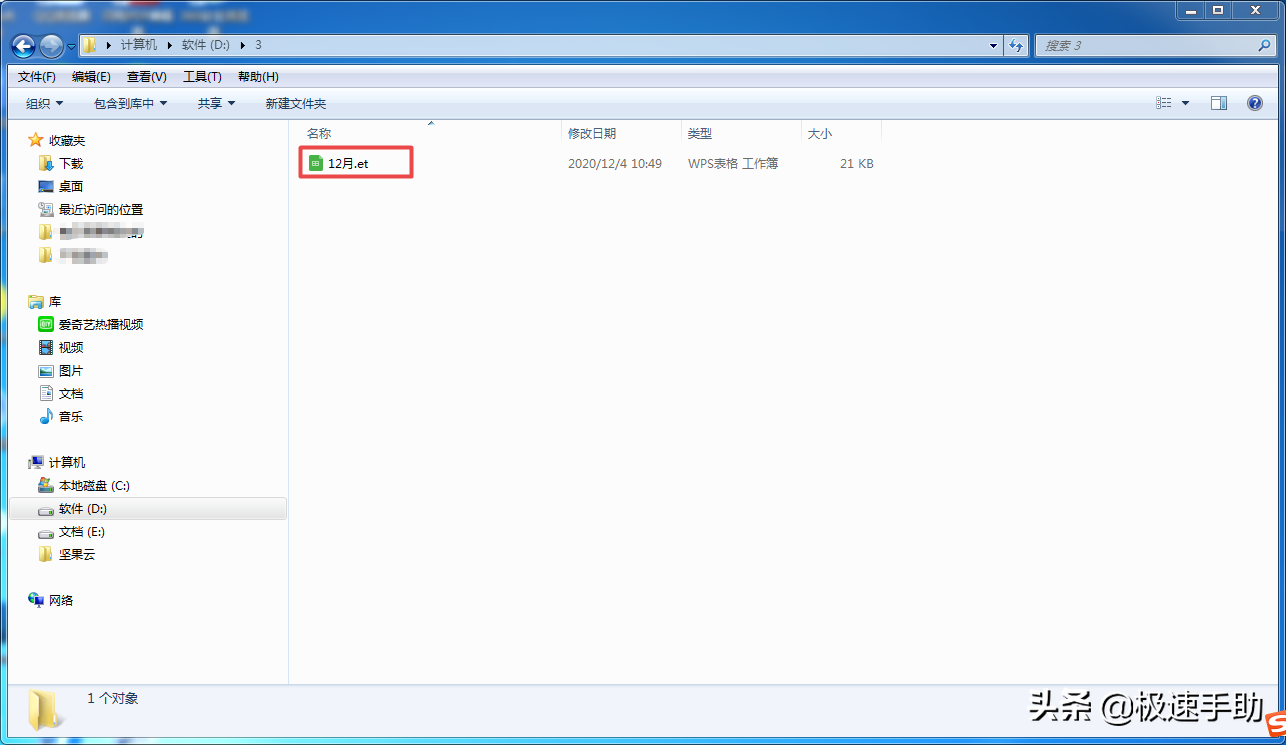Open the 组织 dropdown menu
1286x745 pixels.
[x=44, y=103]
